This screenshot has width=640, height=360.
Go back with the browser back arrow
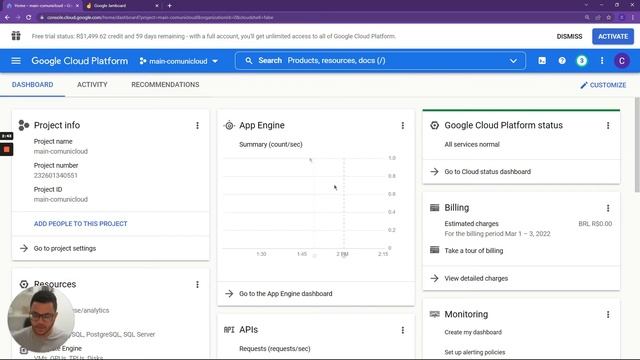pyautogui.click(x=7, y=18)
